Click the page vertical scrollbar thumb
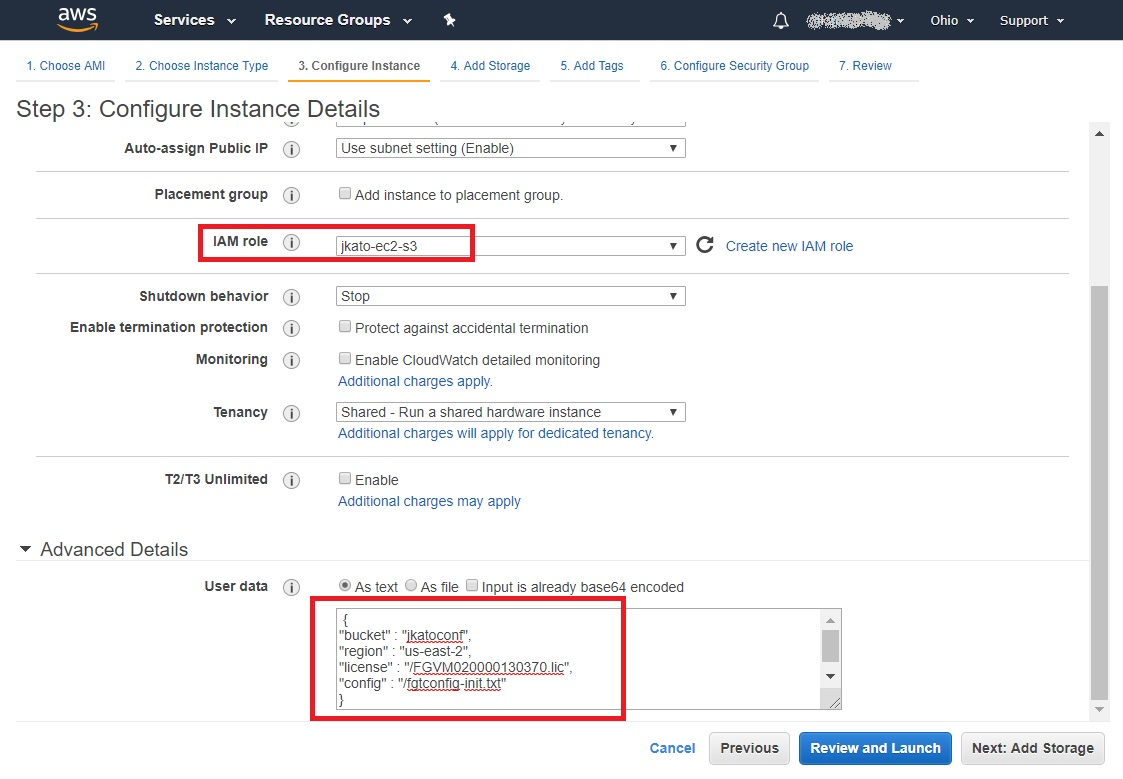This screenshot has width=1123, height=779. coord(1099,492)
